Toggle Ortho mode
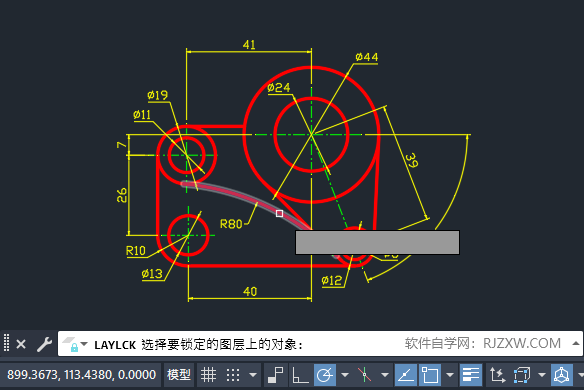The width and height of the screenshot is (584, 390). tap(300, 375)
